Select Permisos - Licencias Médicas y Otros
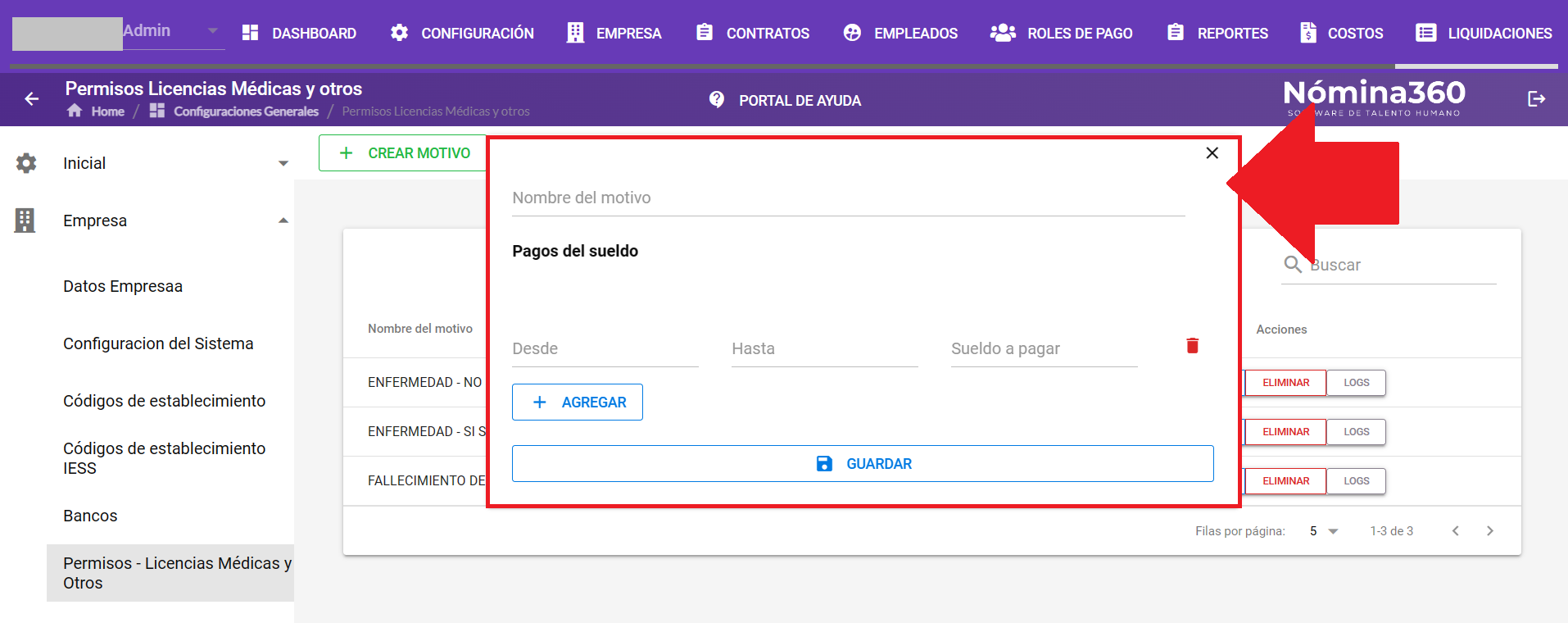1568x623 pixels. (x=170, y=573)
